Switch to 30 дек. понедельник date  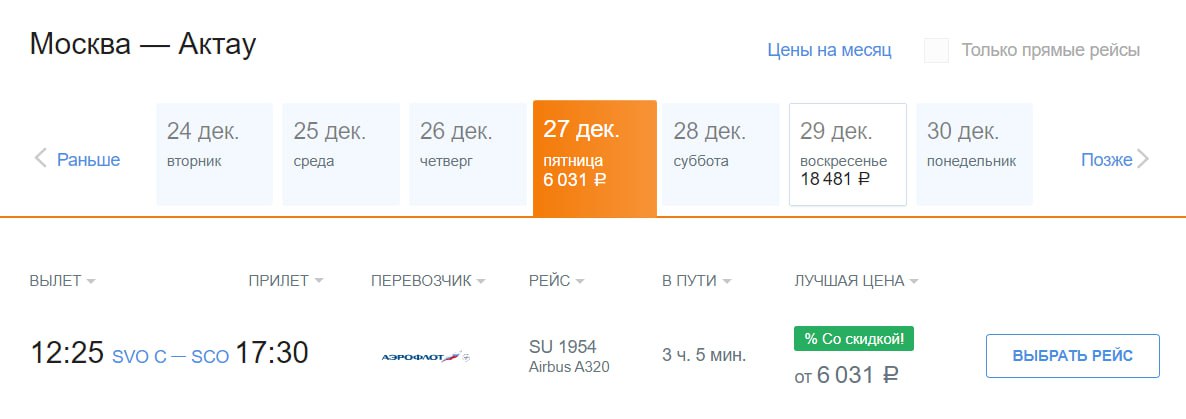click(x=974, y=154)
